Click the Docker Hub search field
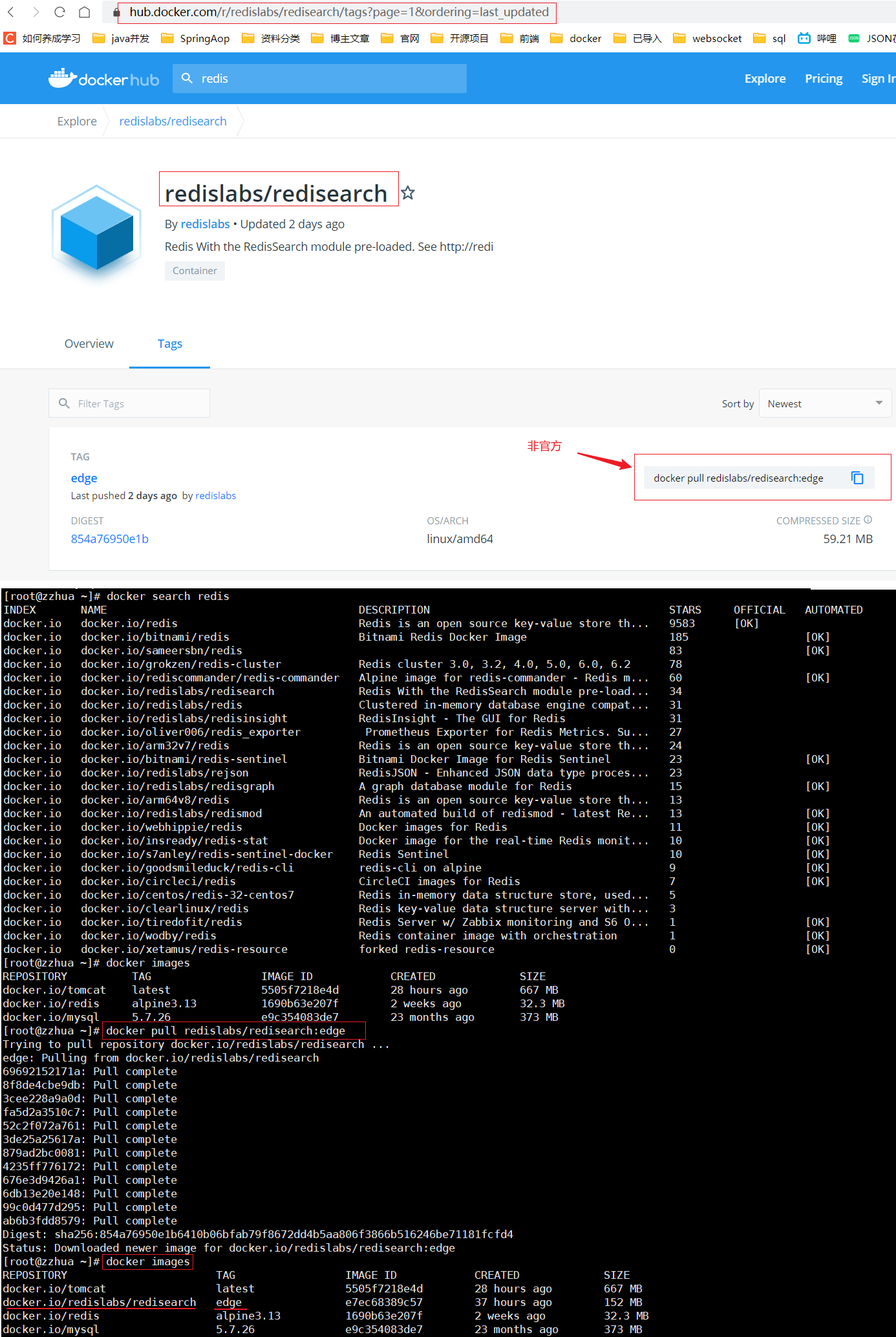Viewport: 896px width, 1337px height. [x=319, y=78]
